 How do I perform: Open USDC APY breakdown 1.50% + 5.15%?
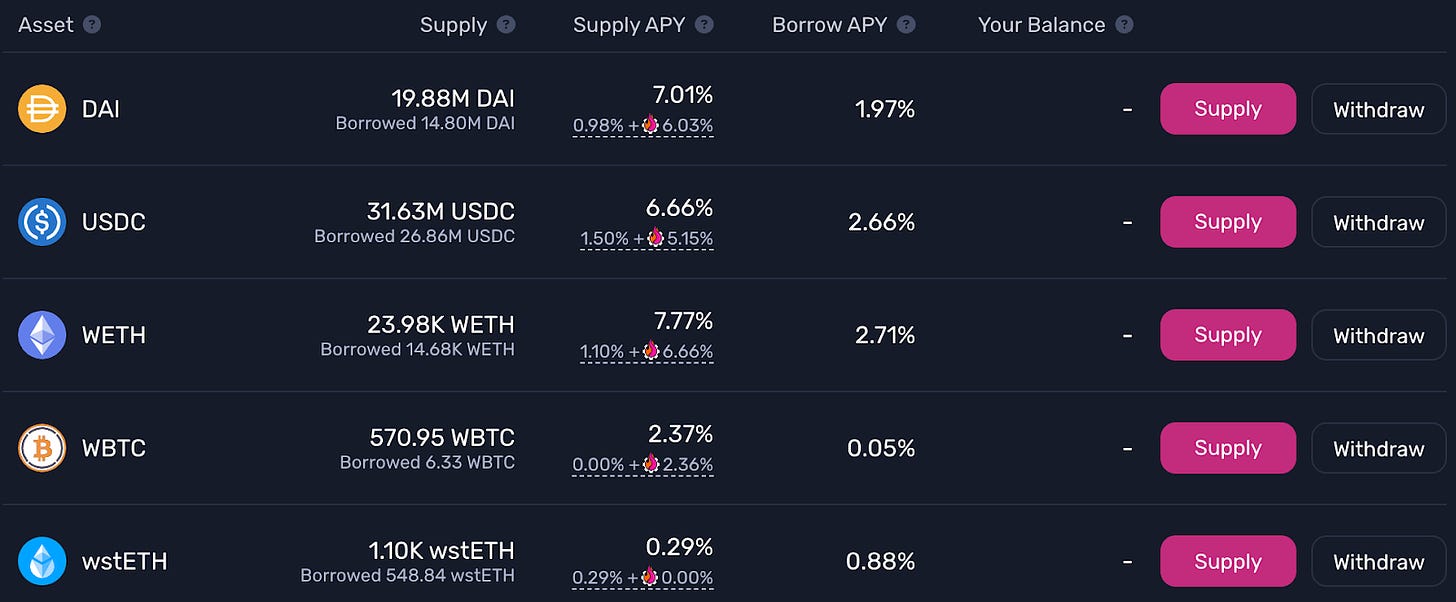point(646,239)
